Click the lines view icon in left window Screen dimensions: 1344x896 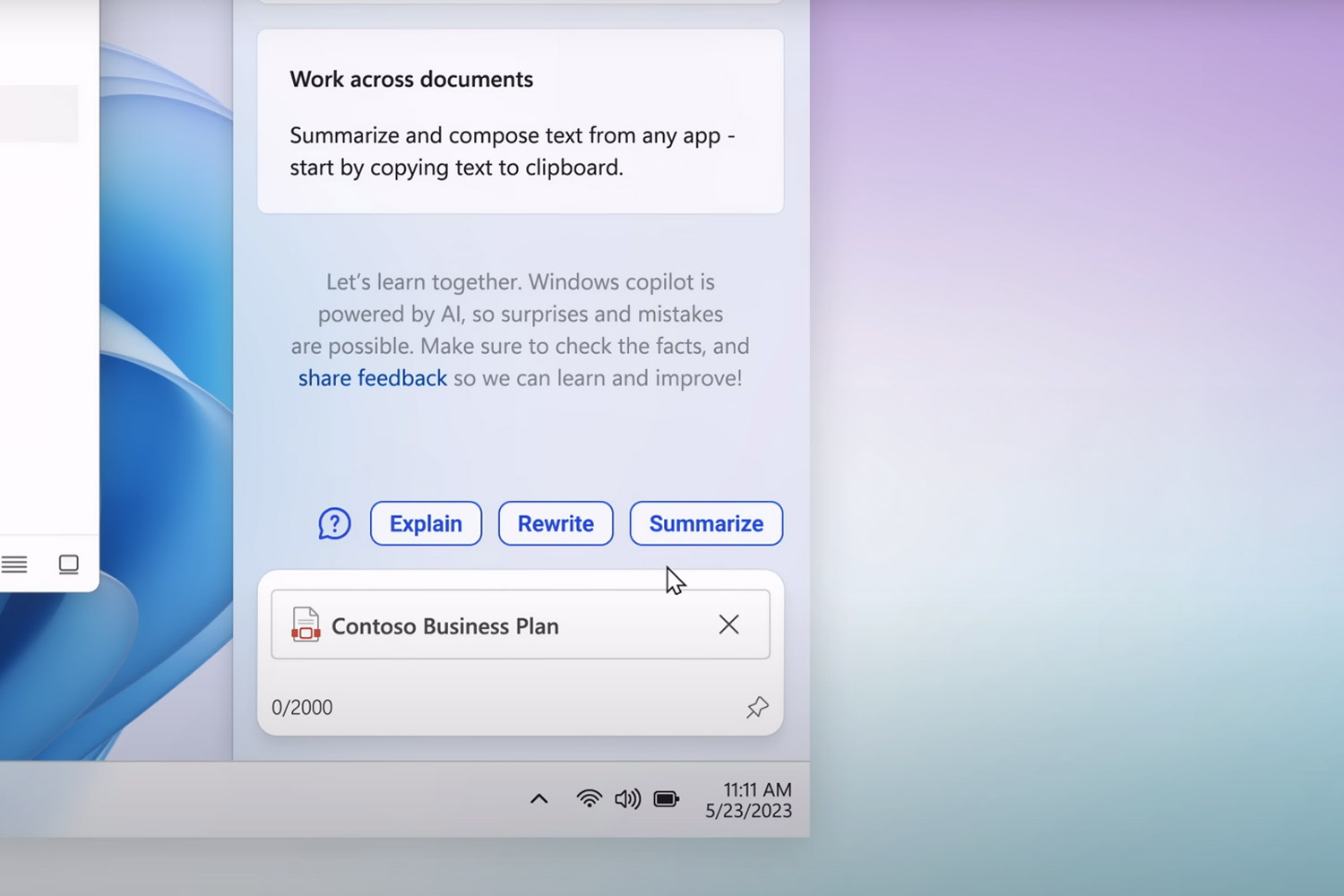pyautogui.click(x=14, y=564)
